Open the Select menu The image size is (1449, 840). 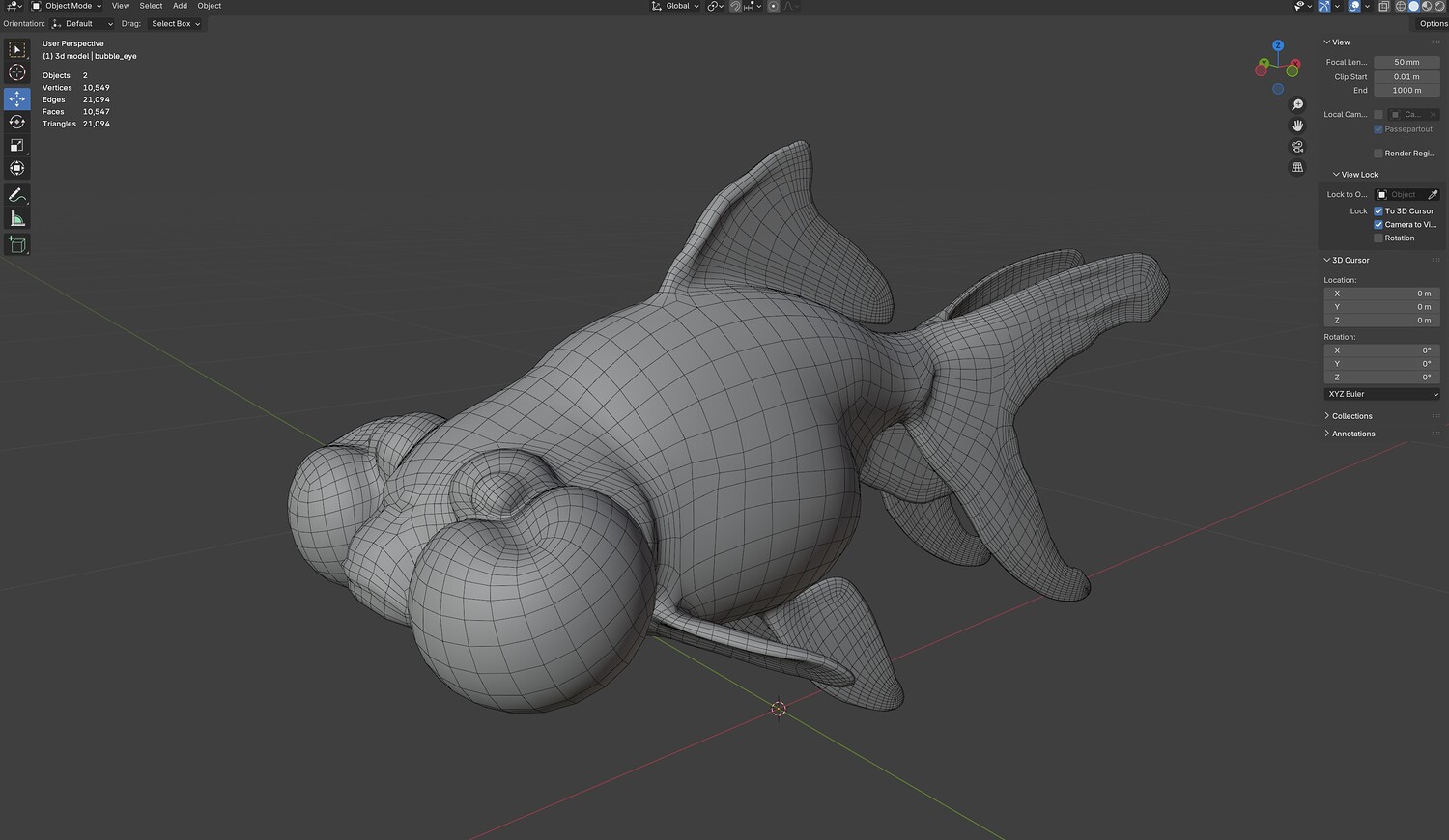152,6
